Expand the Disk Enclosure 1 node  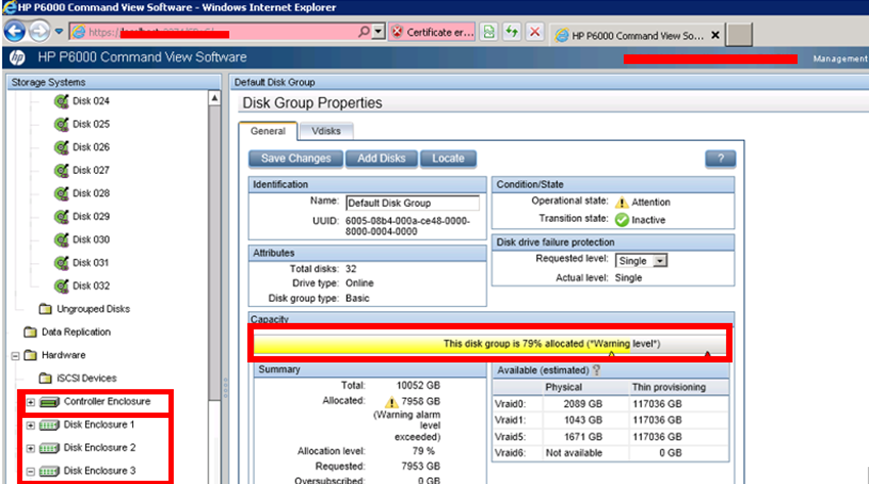30,425
